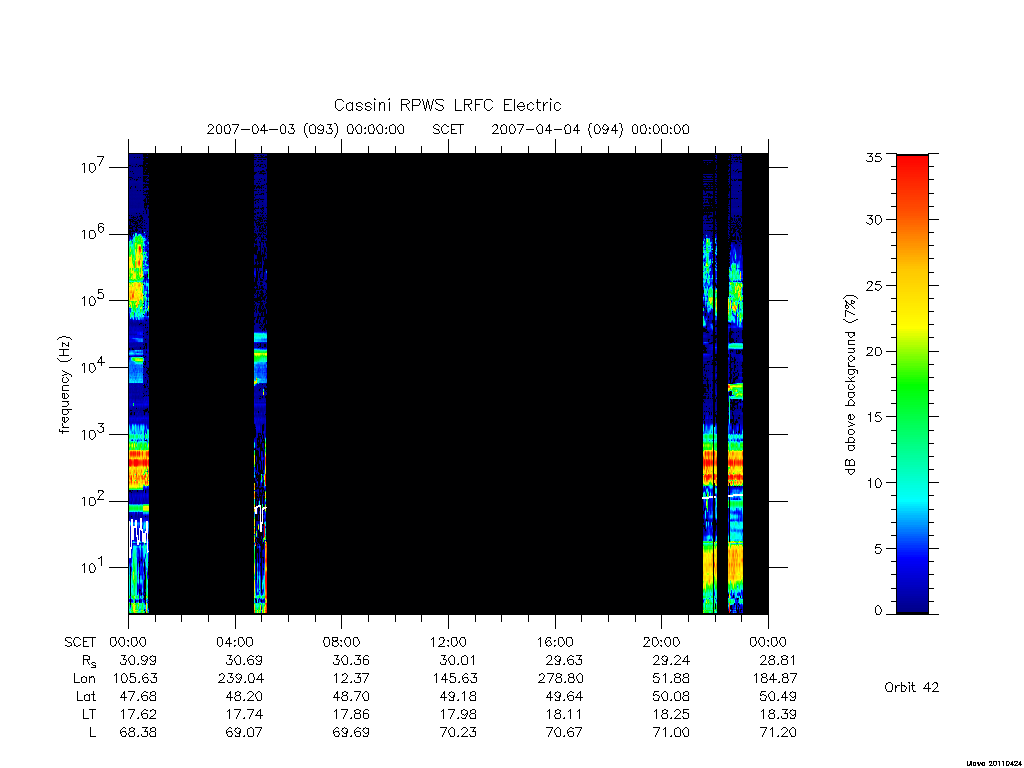Click the LT value '18.39'
Image resolution: width=1024 pixels, height=768 pixels.
(x=778, y=714)
